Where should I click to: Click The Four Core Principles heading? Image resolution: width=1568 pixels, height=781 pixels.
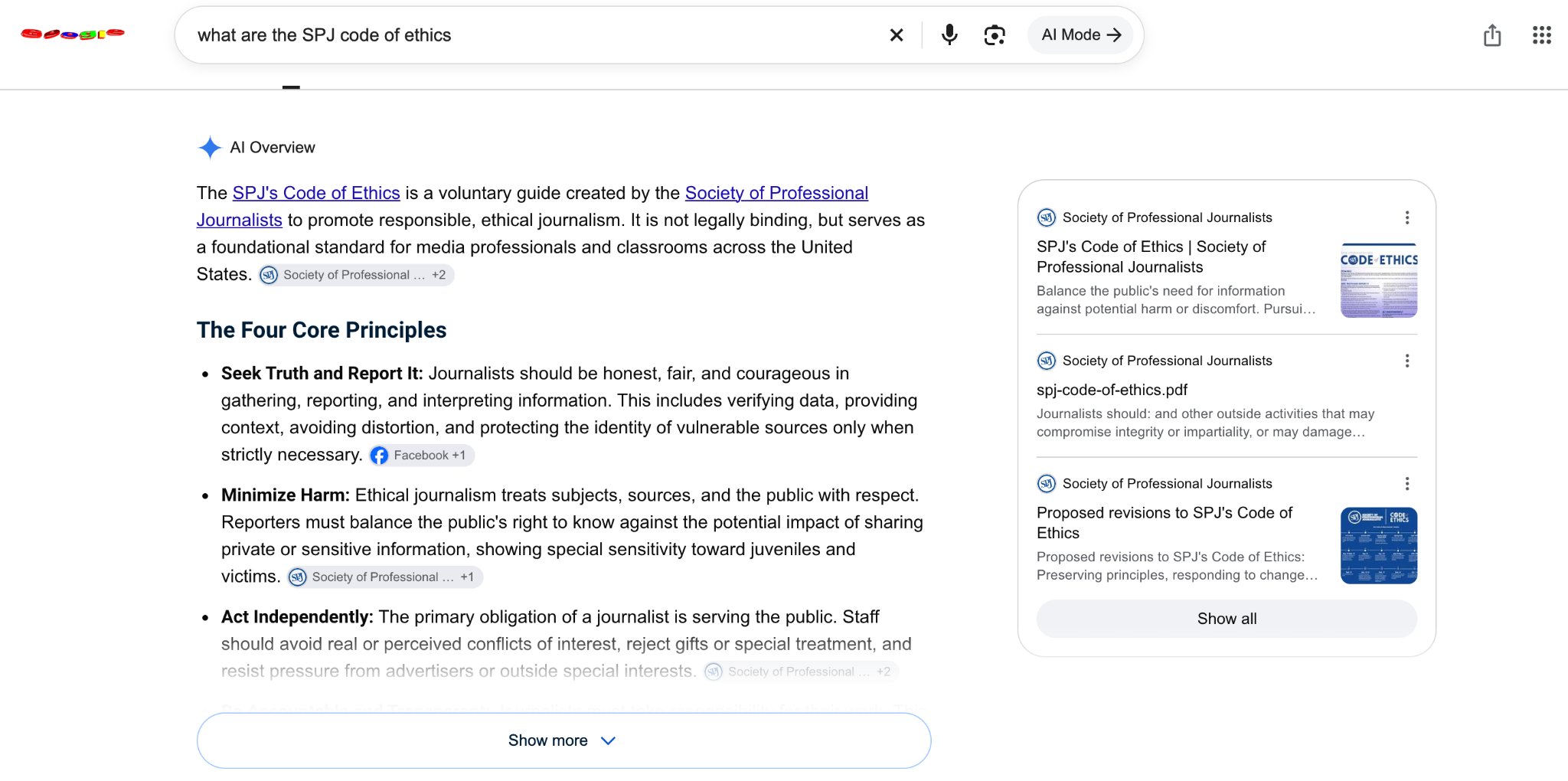322,330
